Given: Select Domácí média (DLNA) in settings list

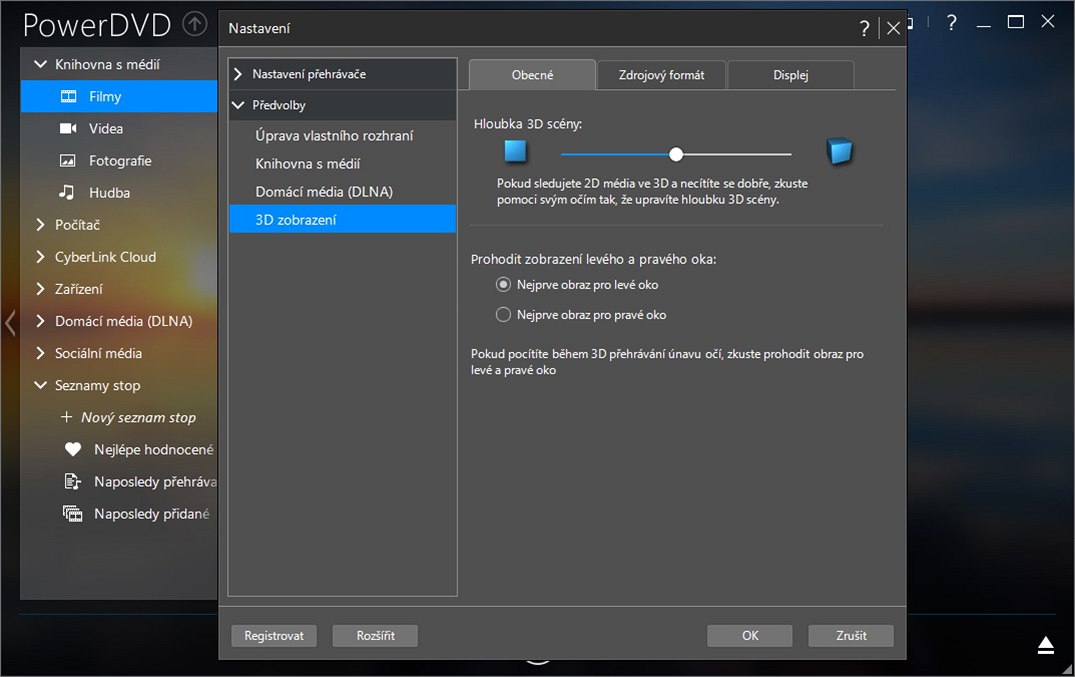Looking at the screenshot, I should (324, 192).
